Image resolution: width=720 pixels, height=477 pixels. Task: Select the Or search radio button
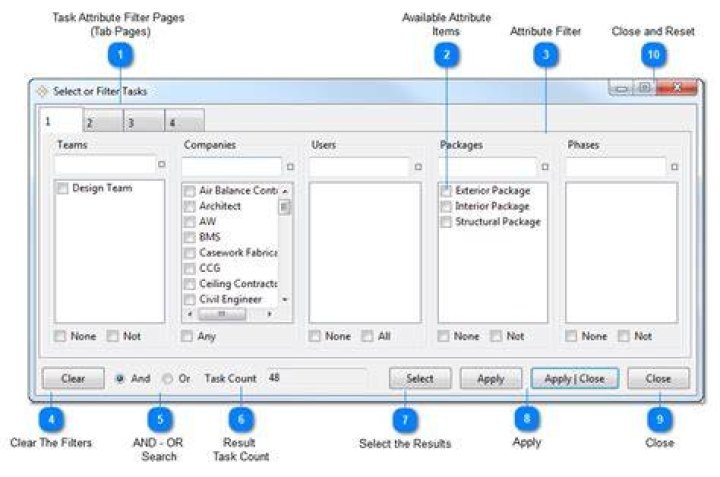tap(168, 379)
